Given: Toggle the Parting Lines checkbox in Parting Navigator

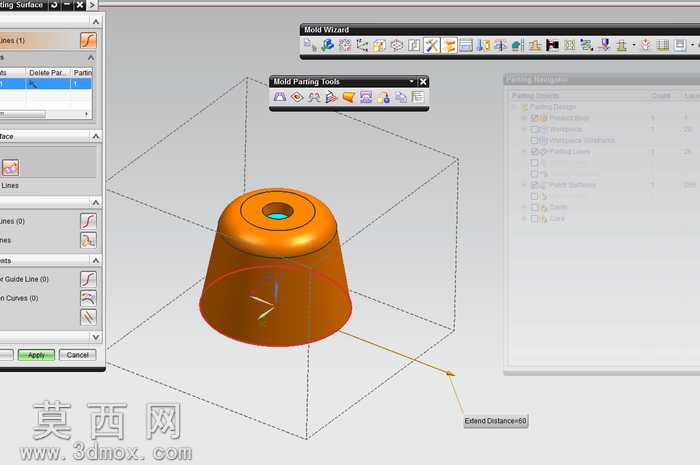Looking at the screenshot, I should (534, 151).
